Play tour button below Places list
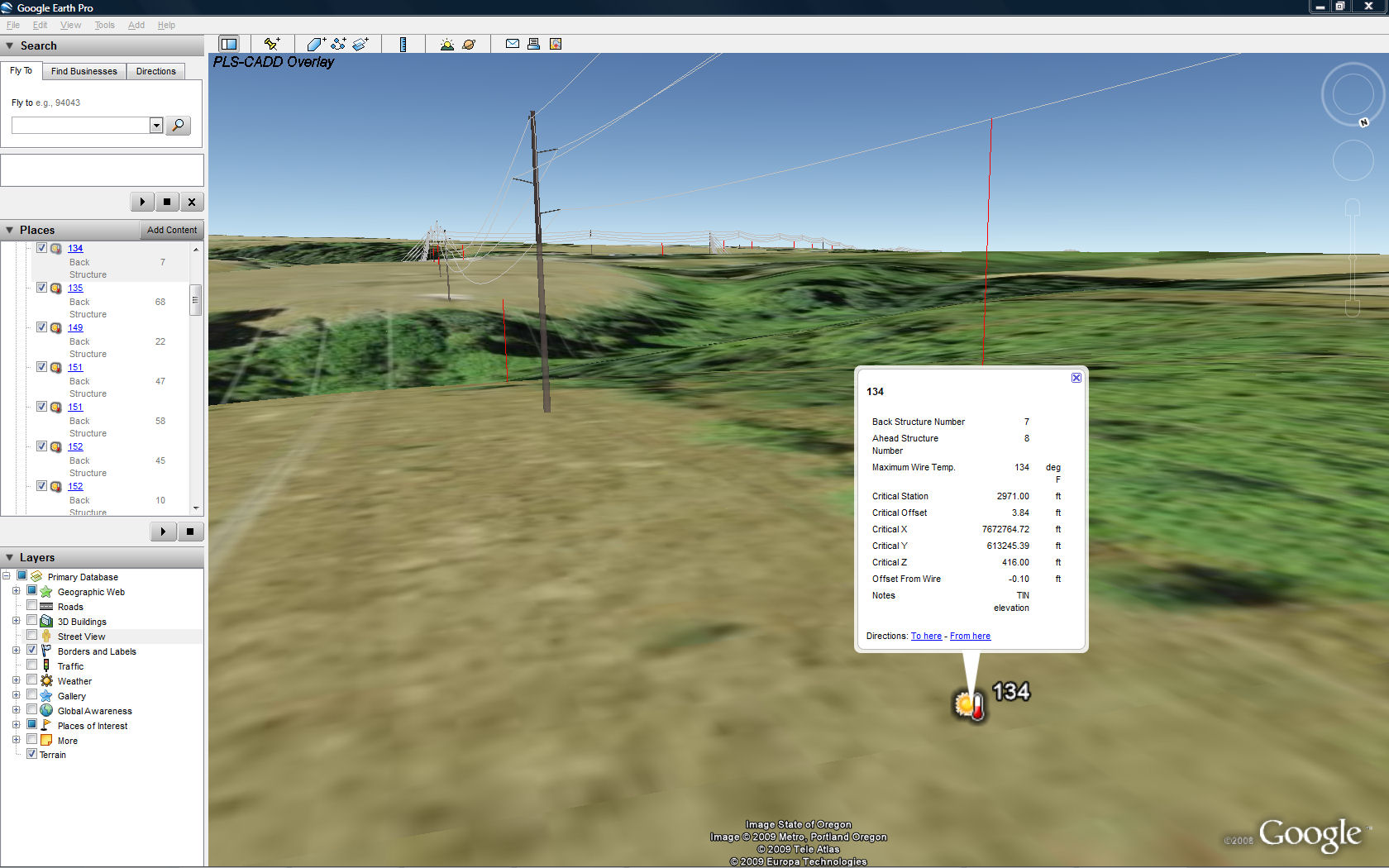The height and width of the screenshot is (868, 1389). 163,532
